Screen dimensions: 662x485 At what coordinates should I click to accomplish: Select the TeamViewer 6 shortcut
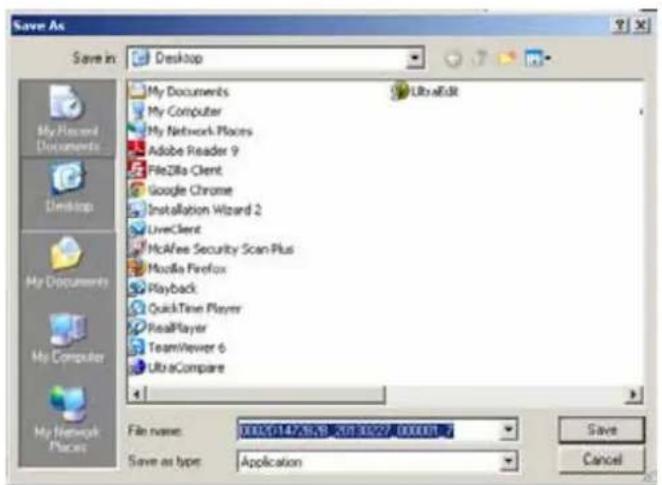(x=177, y=347)
